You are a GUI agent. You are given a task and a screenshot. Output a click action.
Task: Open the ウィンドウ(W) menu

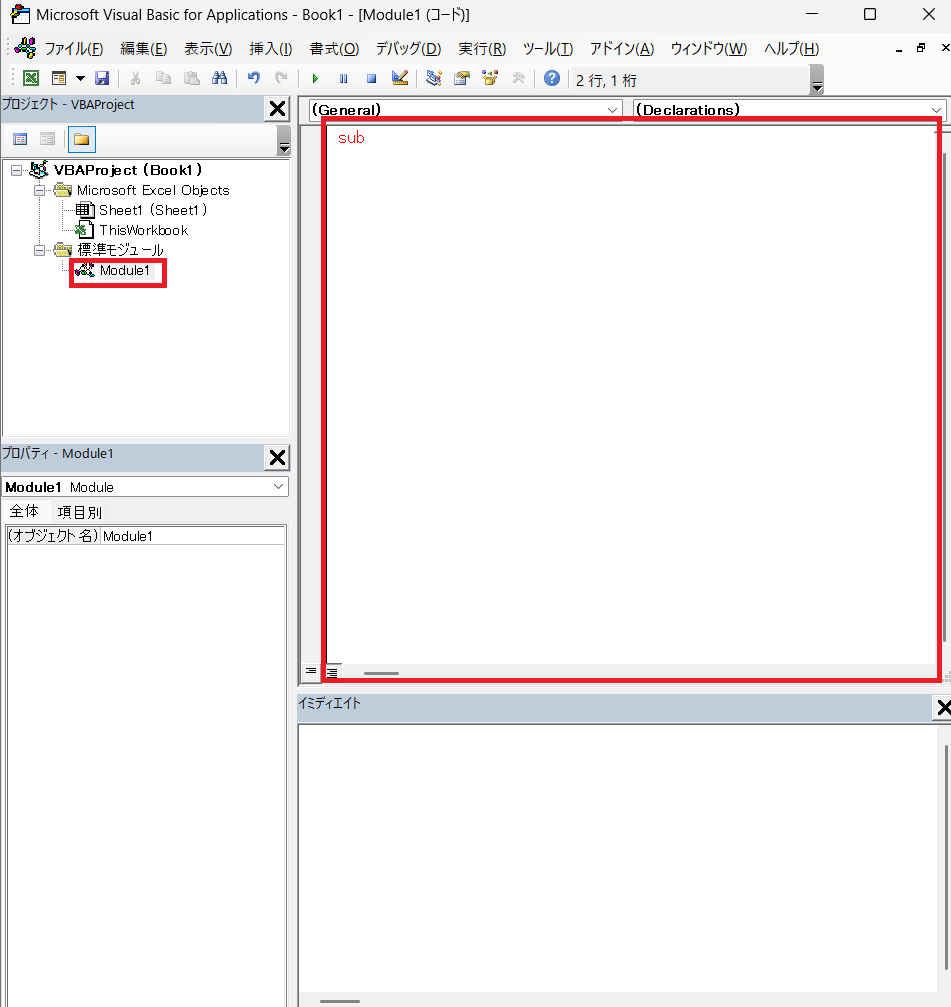click(708, 49)
